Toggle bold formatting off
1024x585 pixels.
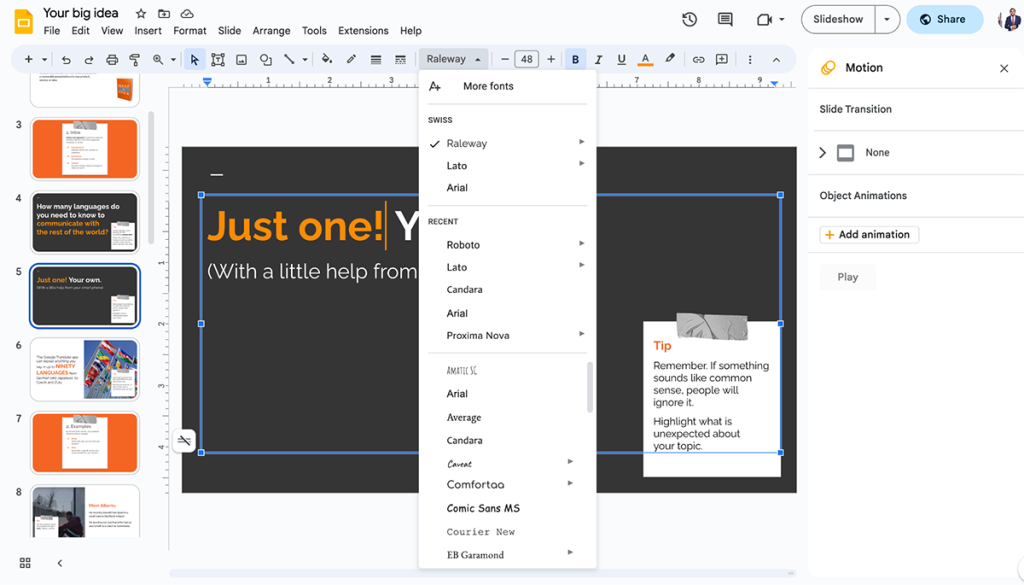575,59
